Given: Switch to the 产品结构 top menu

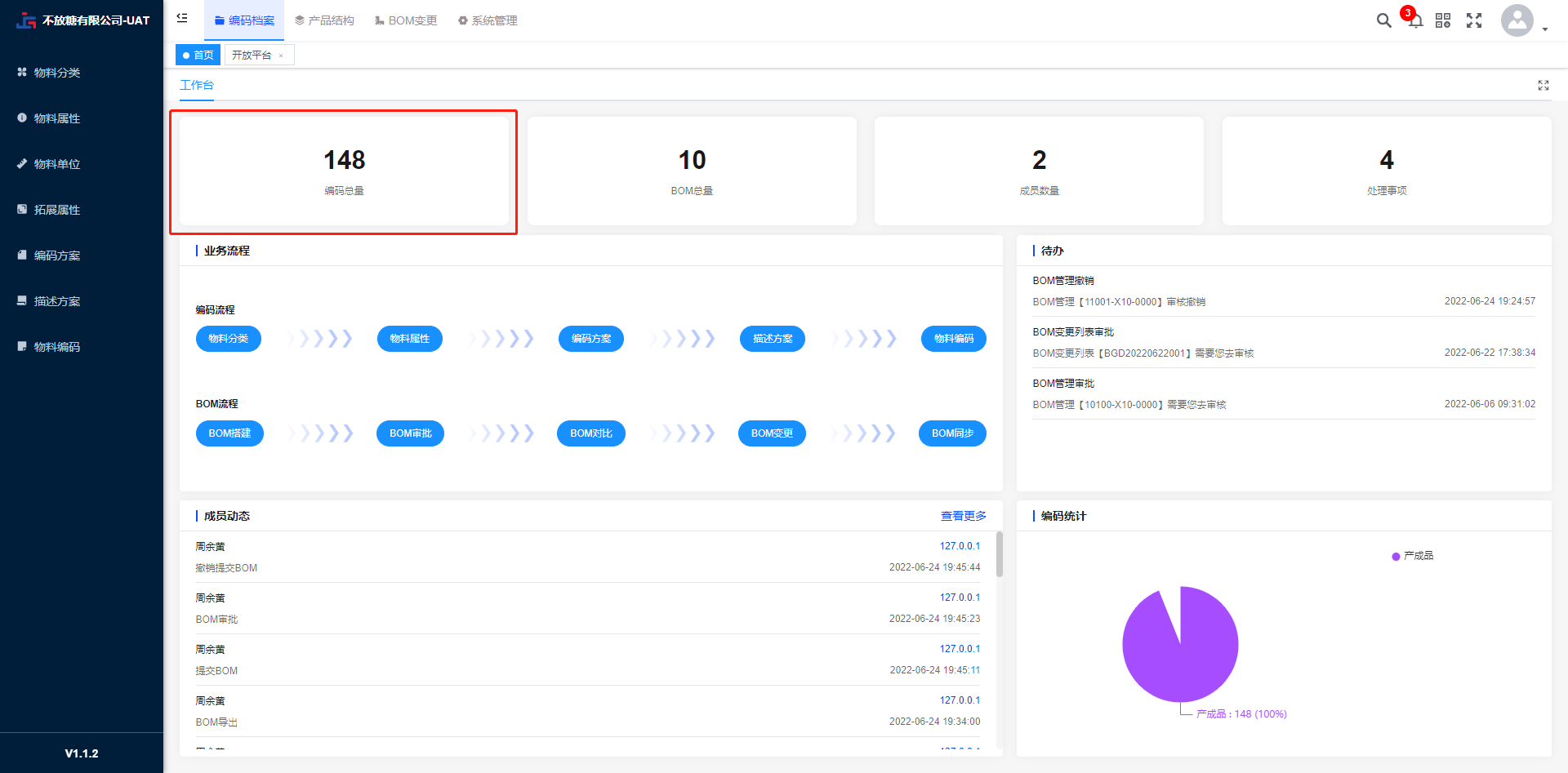Looking at the screenshot, I should 324,20.
